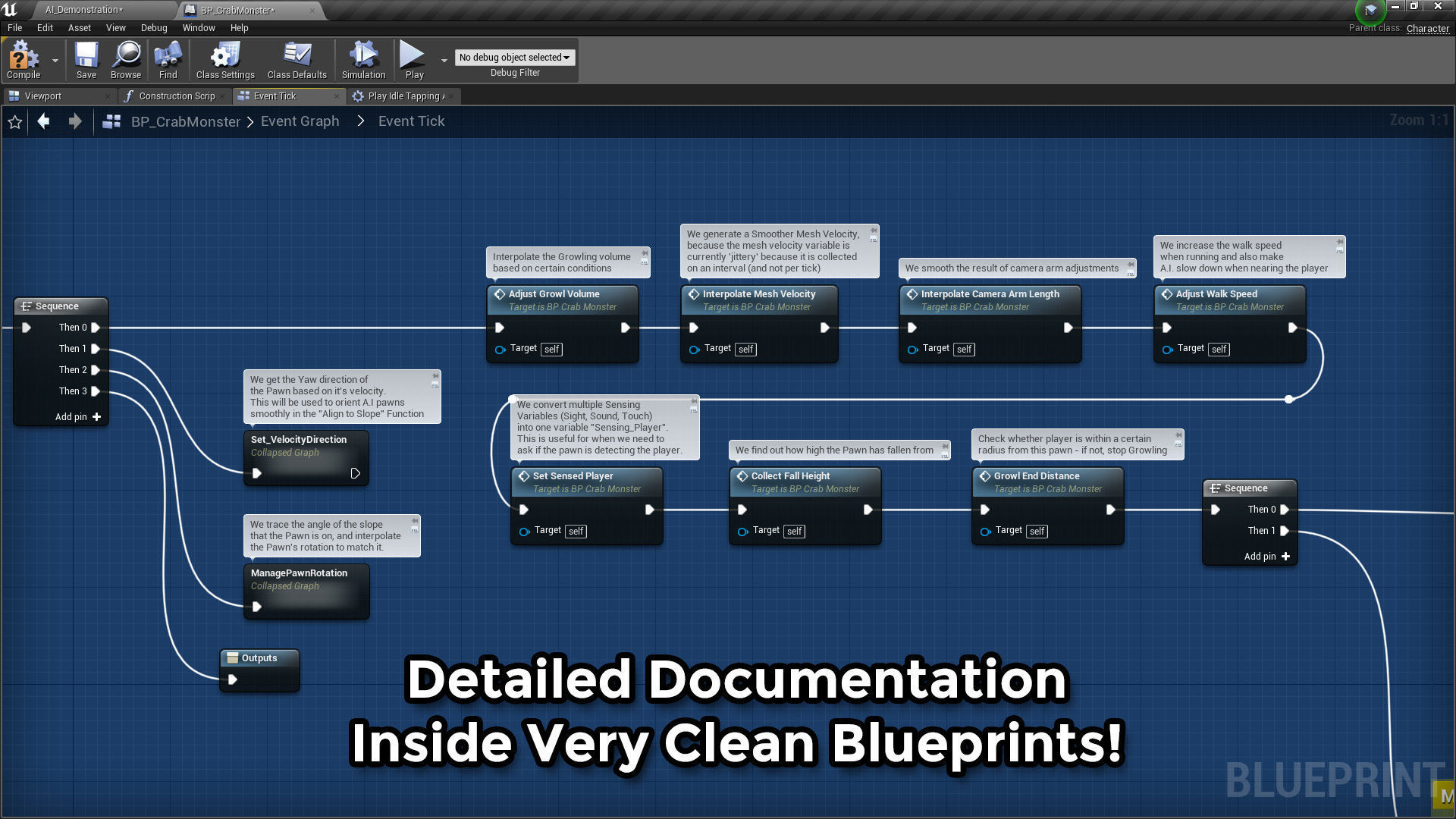Switch to the Viewport tab
This screenshot has width=1456, height=819.
[x=42, y=96]
